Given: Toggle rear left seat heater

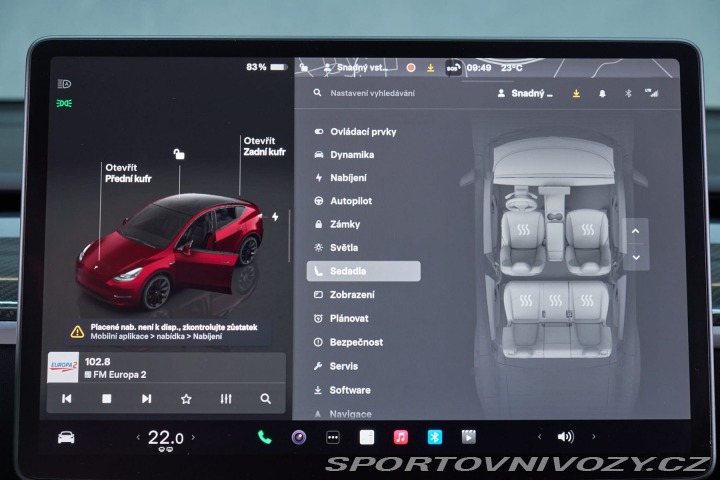Looking at the screenshot, I should coord(526,300).
